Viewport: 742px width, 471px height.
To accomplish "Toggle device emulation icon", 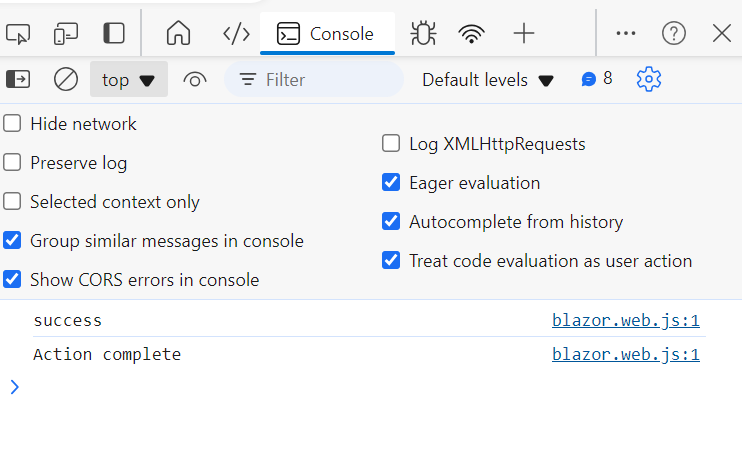I will tap(66, 34).
